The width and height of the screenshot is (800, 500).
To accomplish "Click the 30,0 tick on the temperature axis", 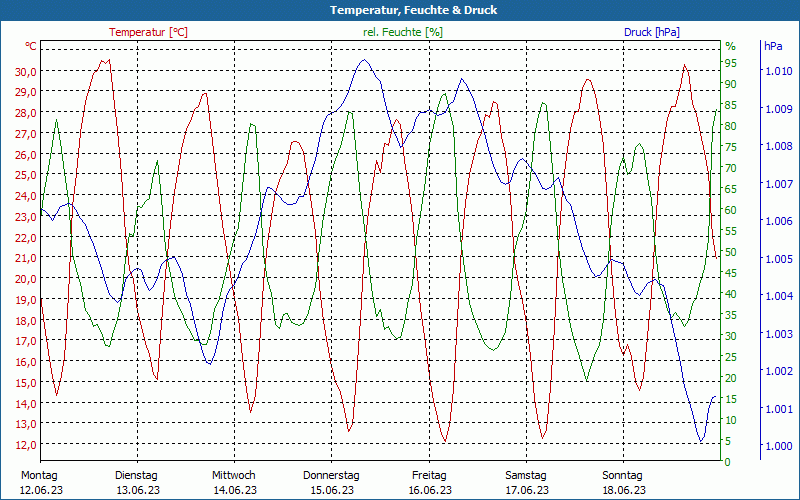I will [x=26, y=71].
